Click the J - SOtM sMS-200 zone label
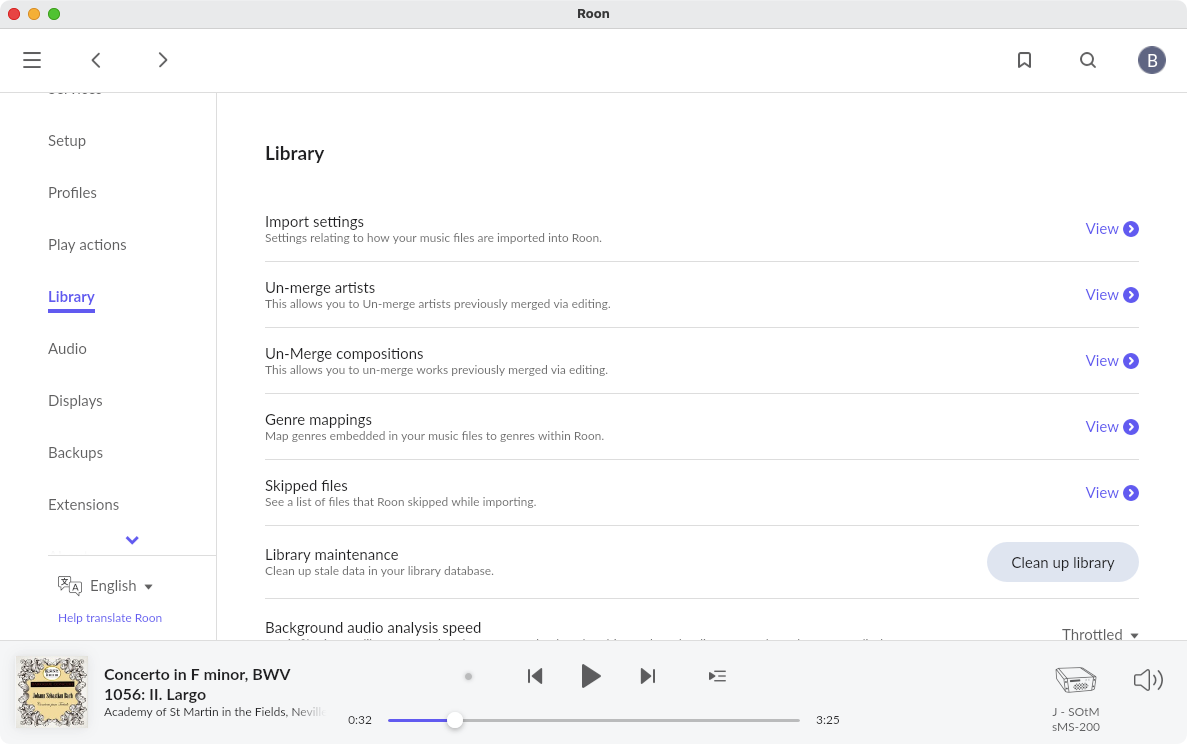Viewport: 1187px width, 744px height. [1076, 719]
